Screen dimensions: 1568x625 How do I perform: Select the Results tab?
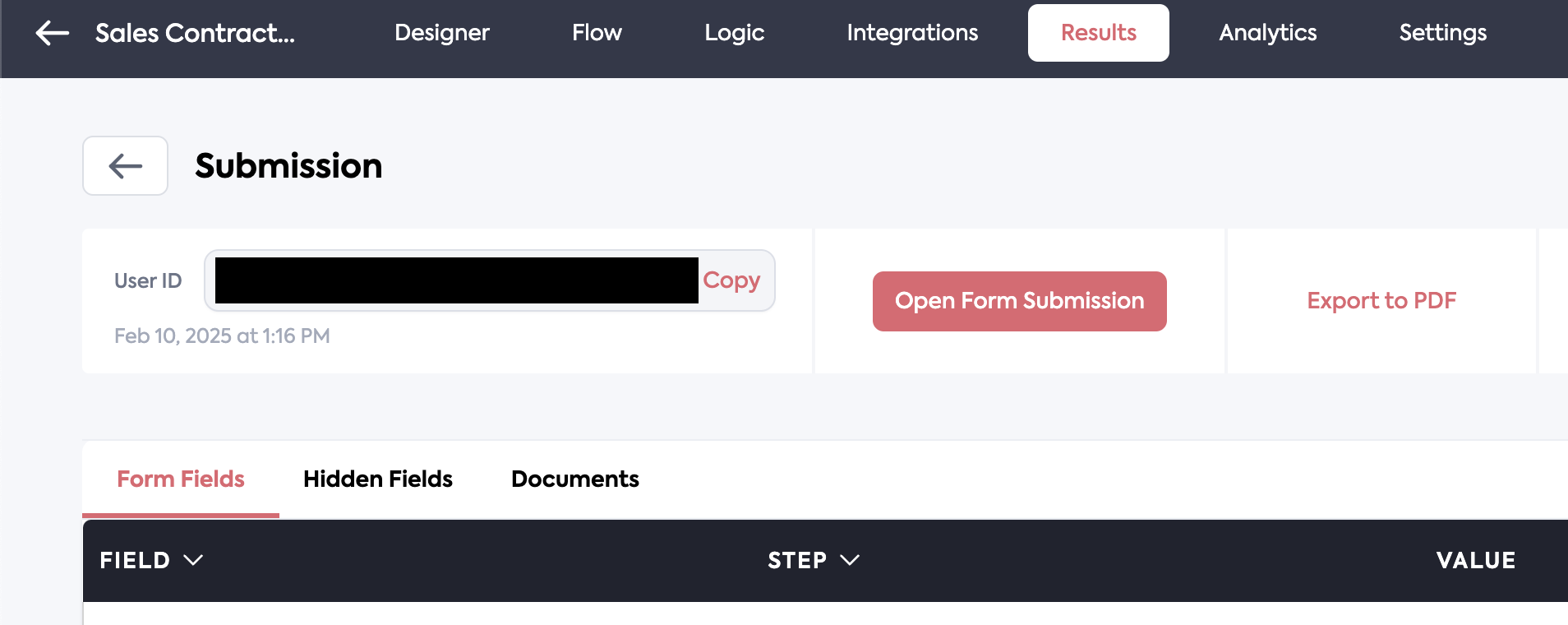pyautogui.click(x=1098, y=33)
